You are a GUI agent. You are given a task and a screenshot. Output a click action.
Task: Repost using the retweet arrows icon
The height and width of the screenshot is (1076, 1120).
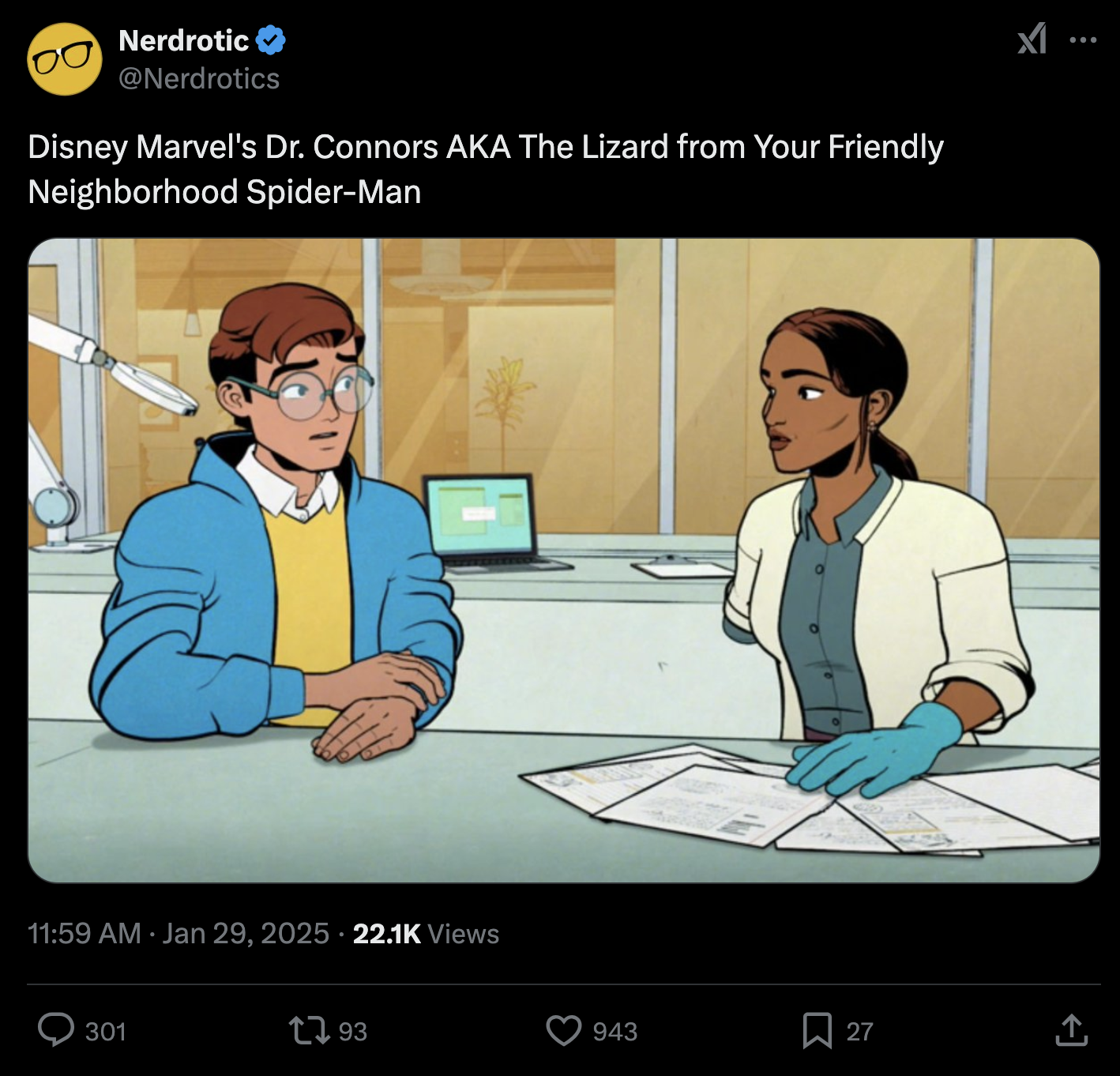[x=309, y=1030]
